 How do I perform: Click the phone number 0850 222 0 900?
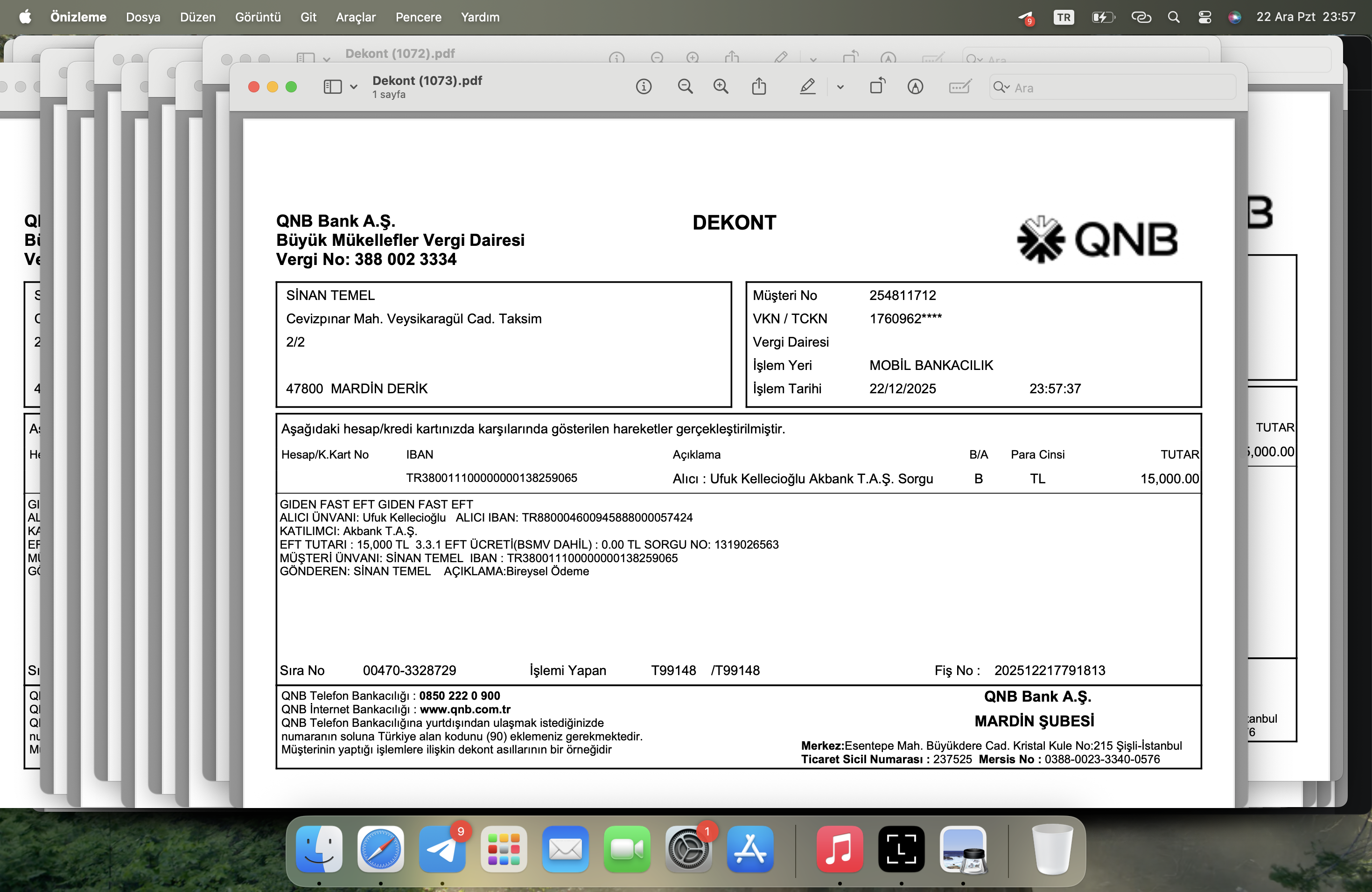click(x=460, y=696)
